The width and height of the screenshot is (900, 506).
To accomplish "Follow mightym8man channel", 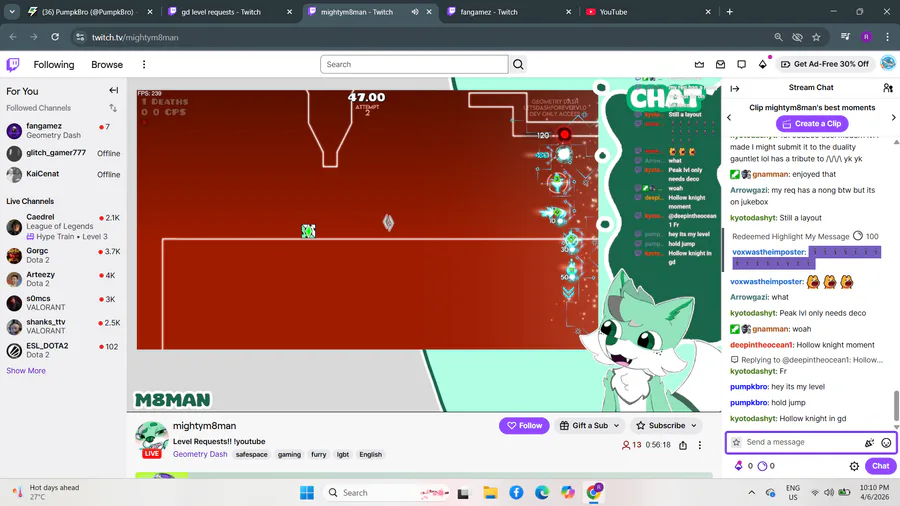I will (524, 426).
